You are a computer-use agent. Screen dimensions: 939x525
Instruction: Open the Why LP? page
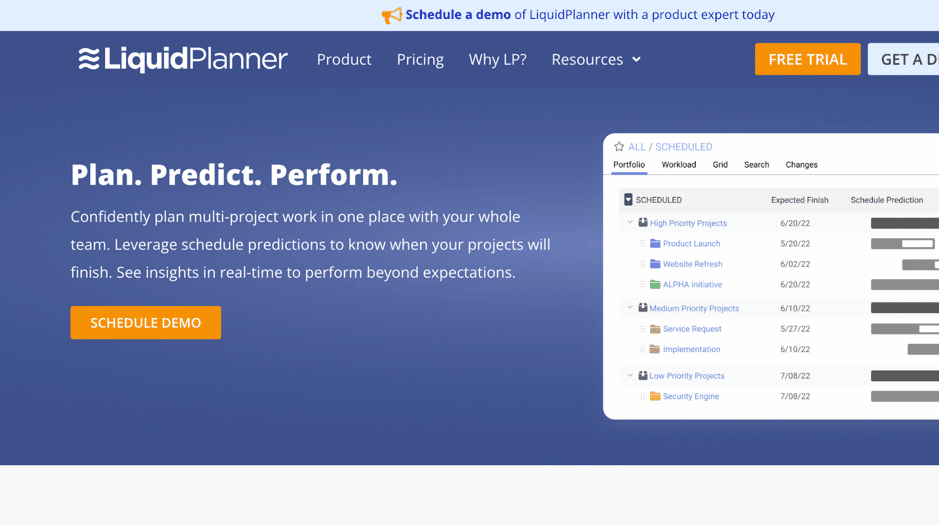(498, 59)
